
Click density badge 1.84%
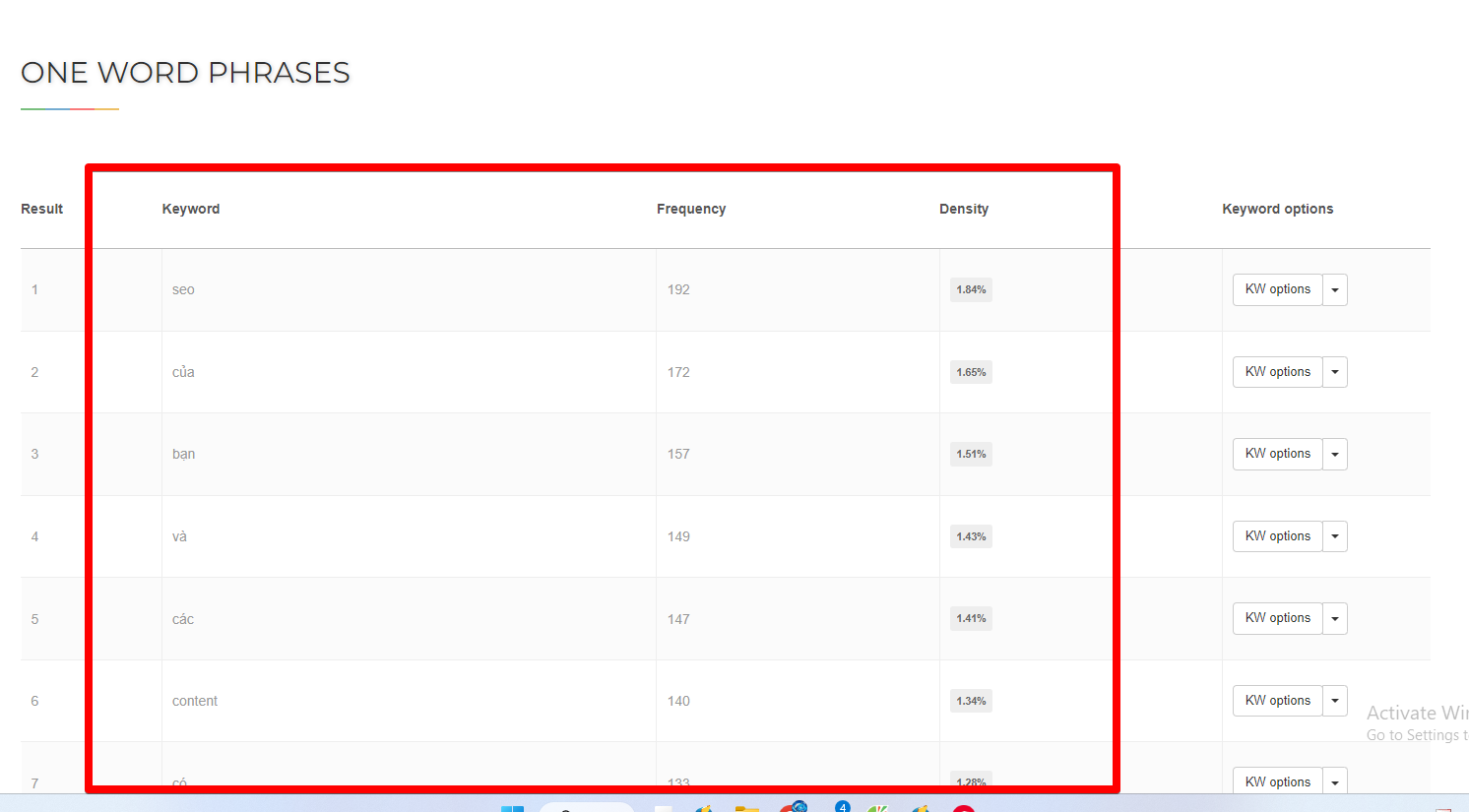coord(971,289)
